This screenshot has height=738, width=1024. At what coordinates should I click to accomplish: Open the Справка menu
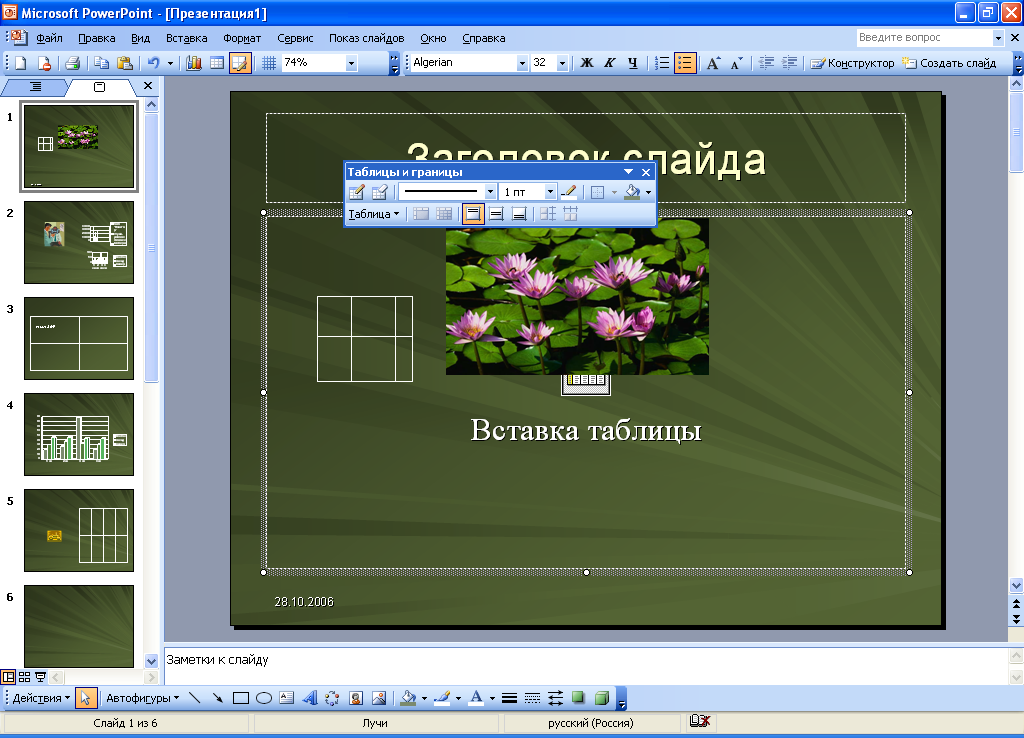(483, 38)
